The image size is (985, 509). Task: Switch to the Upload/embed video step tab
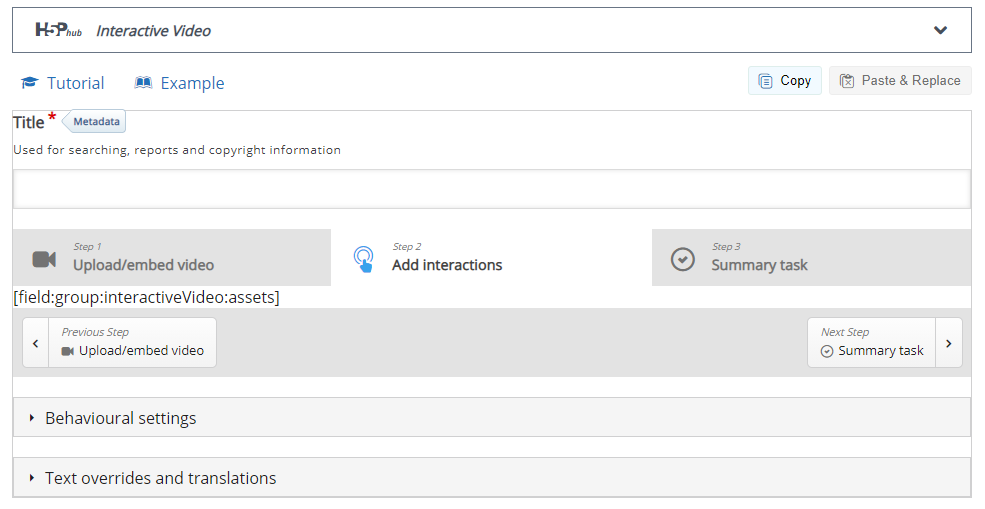pyautogui.click(x=171, y=258)
